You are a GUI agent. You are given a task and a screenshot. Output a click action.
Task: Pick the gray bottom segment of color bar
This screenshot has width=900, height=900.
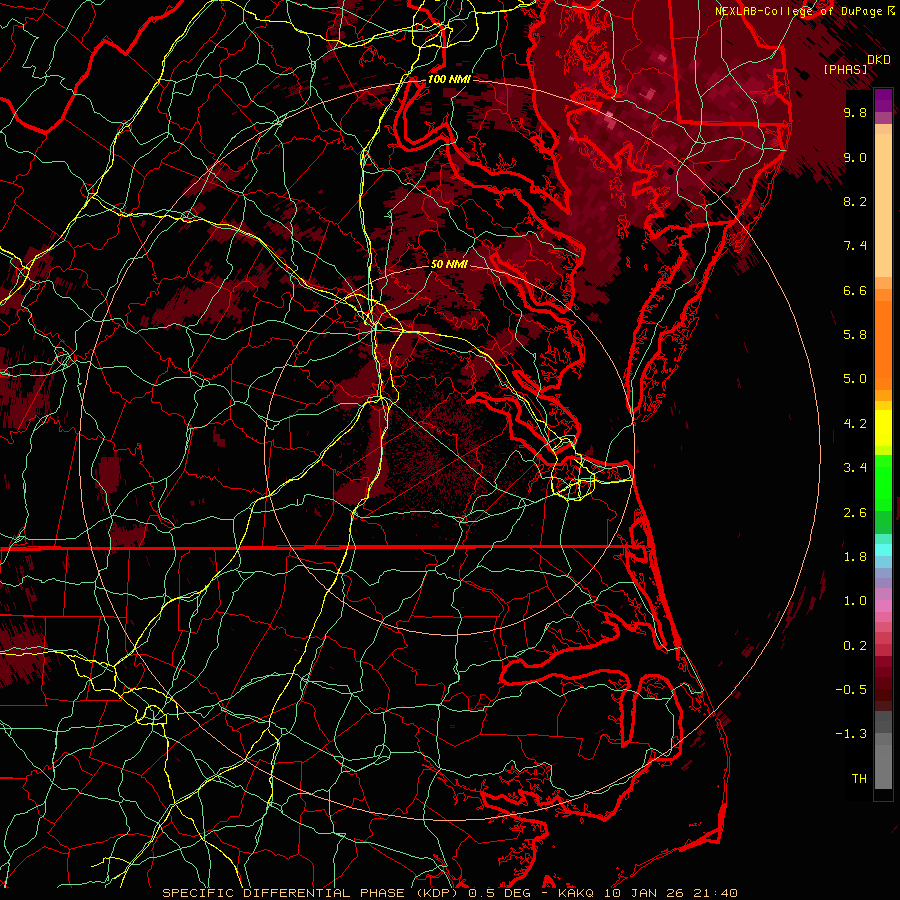(x=883, y=766)
